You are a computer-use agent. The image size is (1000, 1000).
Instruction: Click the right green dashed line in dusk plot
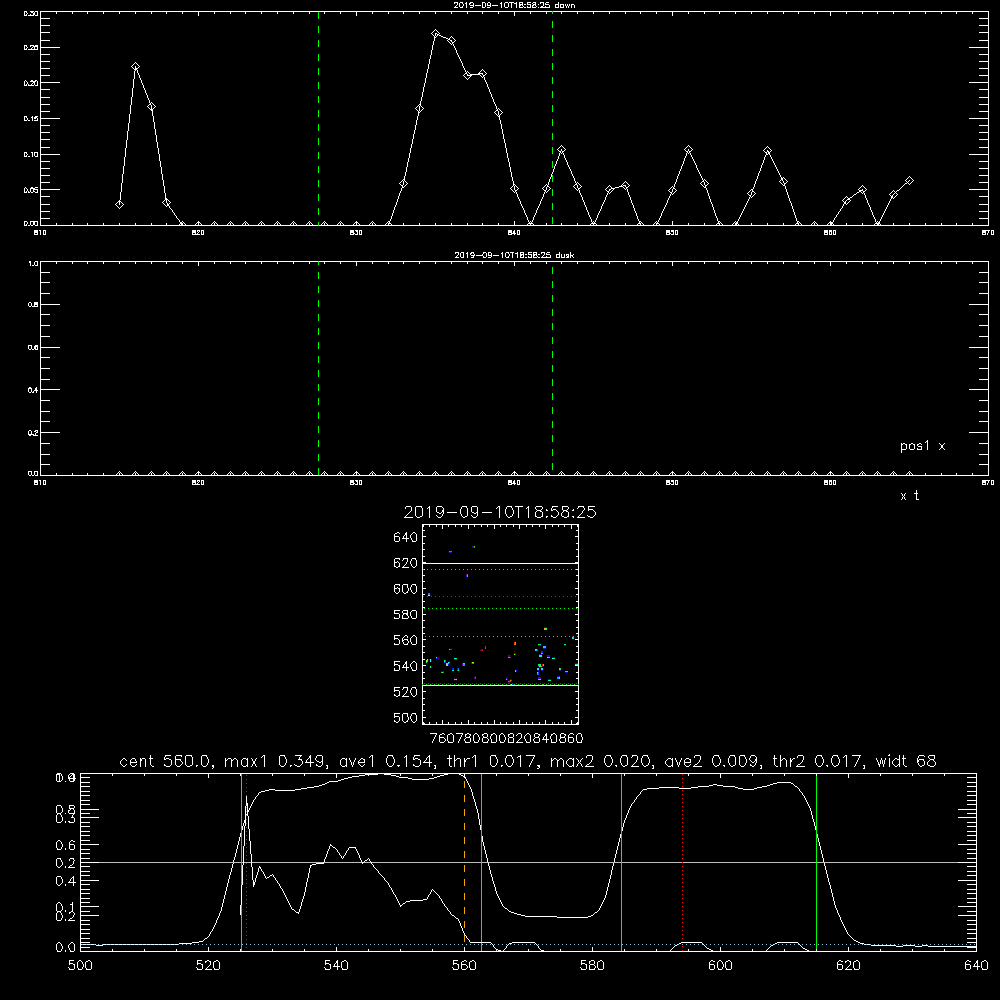552,368
